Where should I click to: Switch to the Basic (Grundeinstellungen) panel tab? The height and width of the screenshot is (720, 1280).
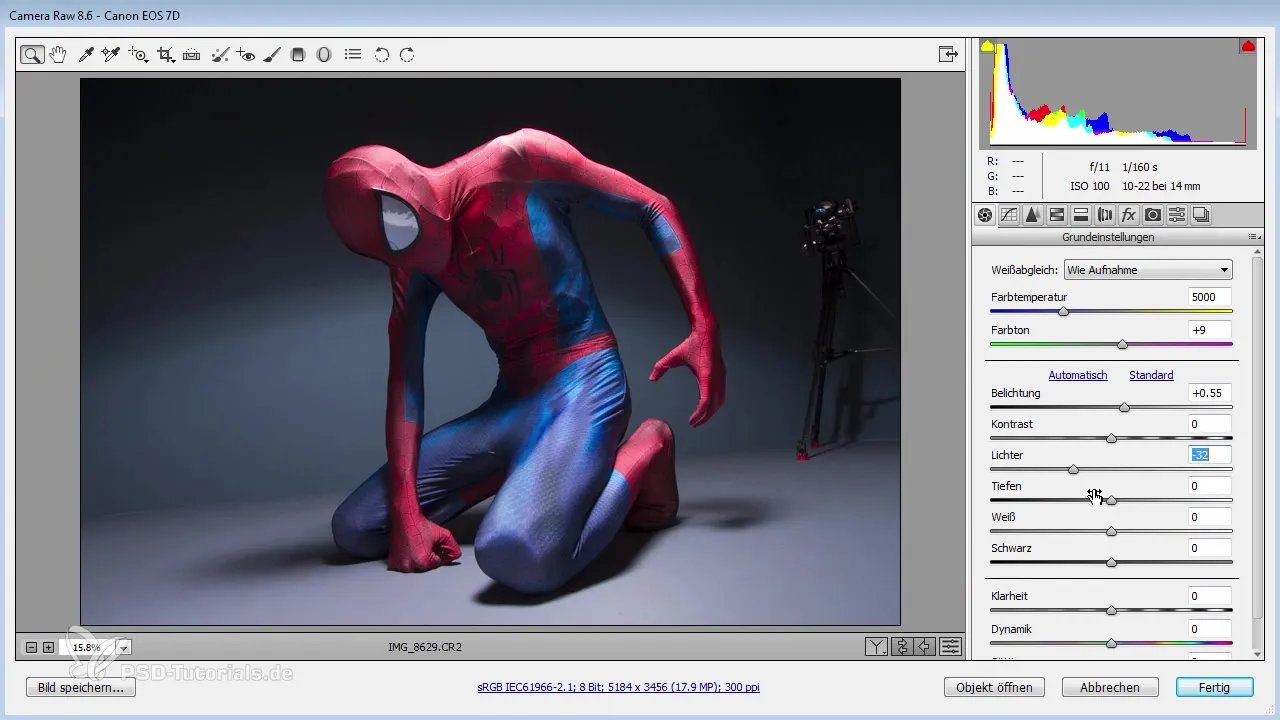[985, 214]
